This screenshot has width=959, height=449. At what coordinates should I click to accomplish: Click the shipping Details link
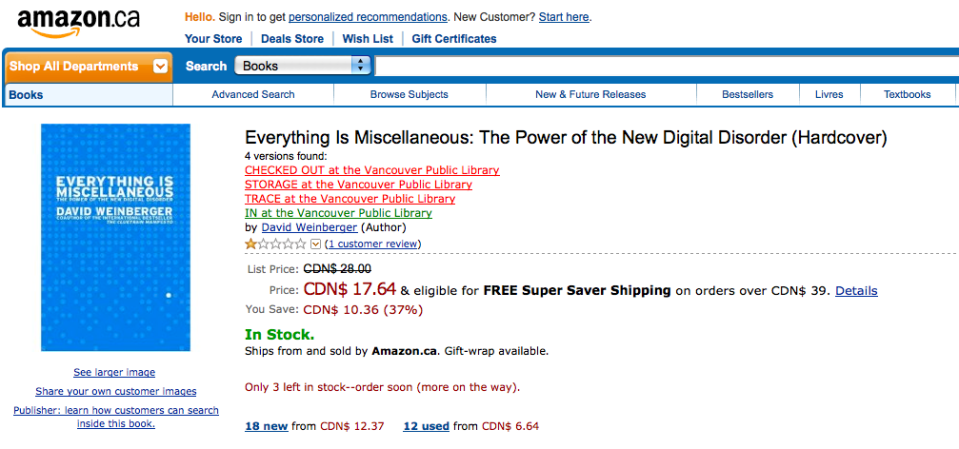click(x=856, y=291)
